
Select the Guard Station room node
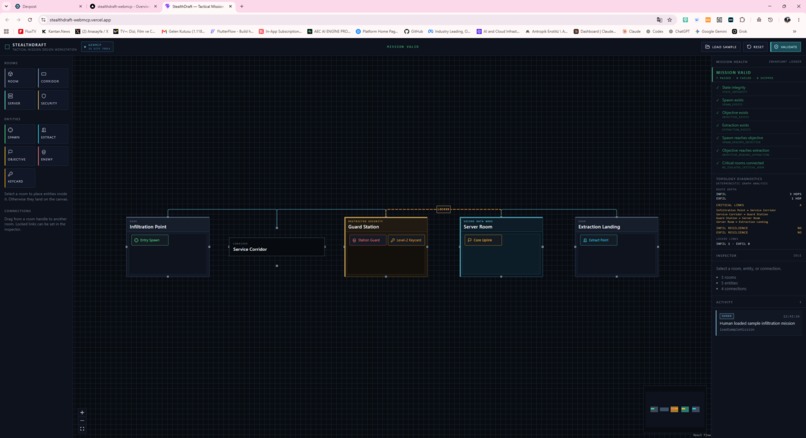point(386,247)
